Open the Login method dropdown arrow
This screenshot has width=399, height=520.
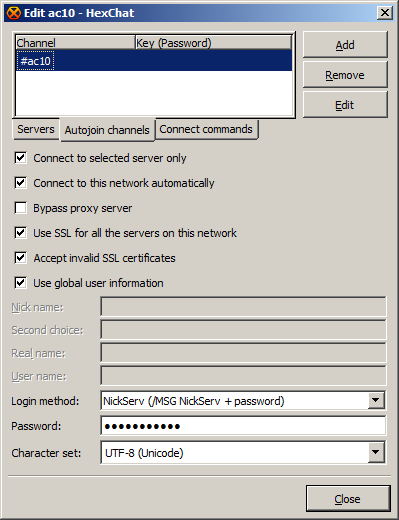tap(376, 400)
